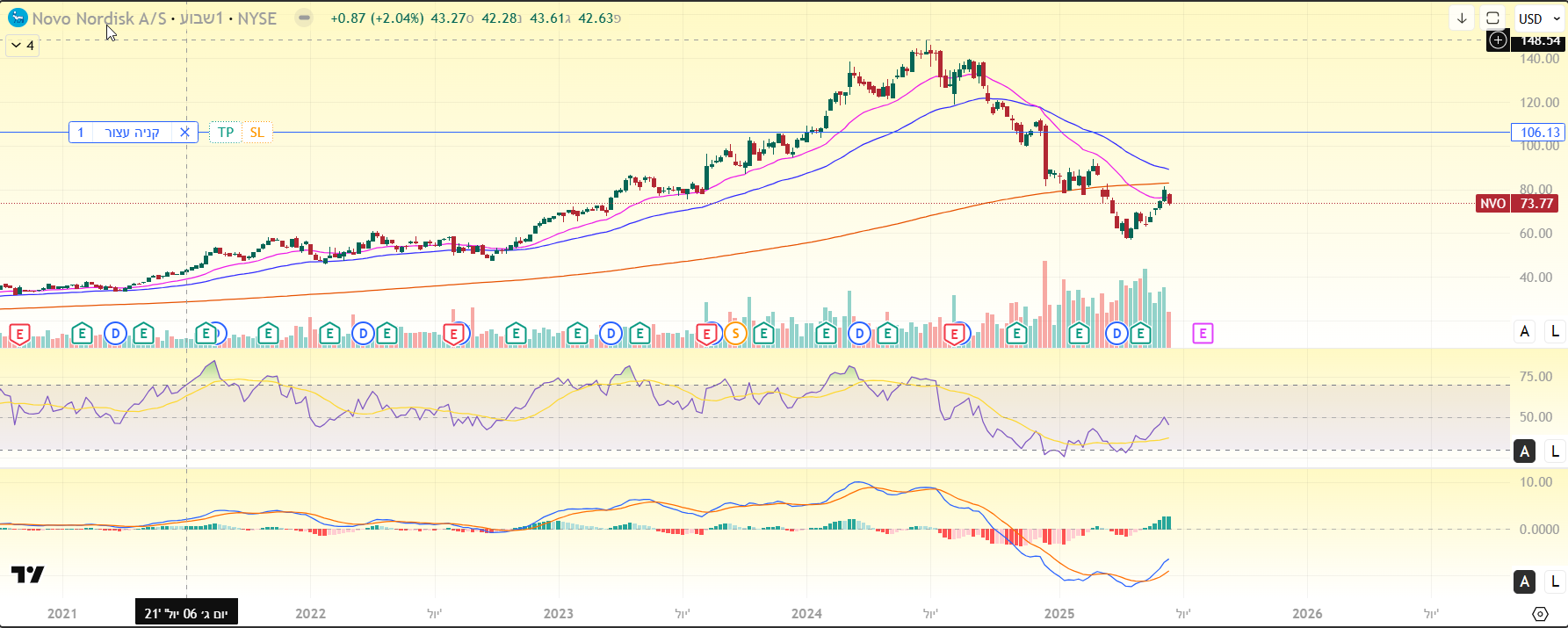Viewport: 1568px width, 628px height.
Task: Click the Novo Nordisk A/S symbol title
Action: pyautogui.click(x=98, y=18)
